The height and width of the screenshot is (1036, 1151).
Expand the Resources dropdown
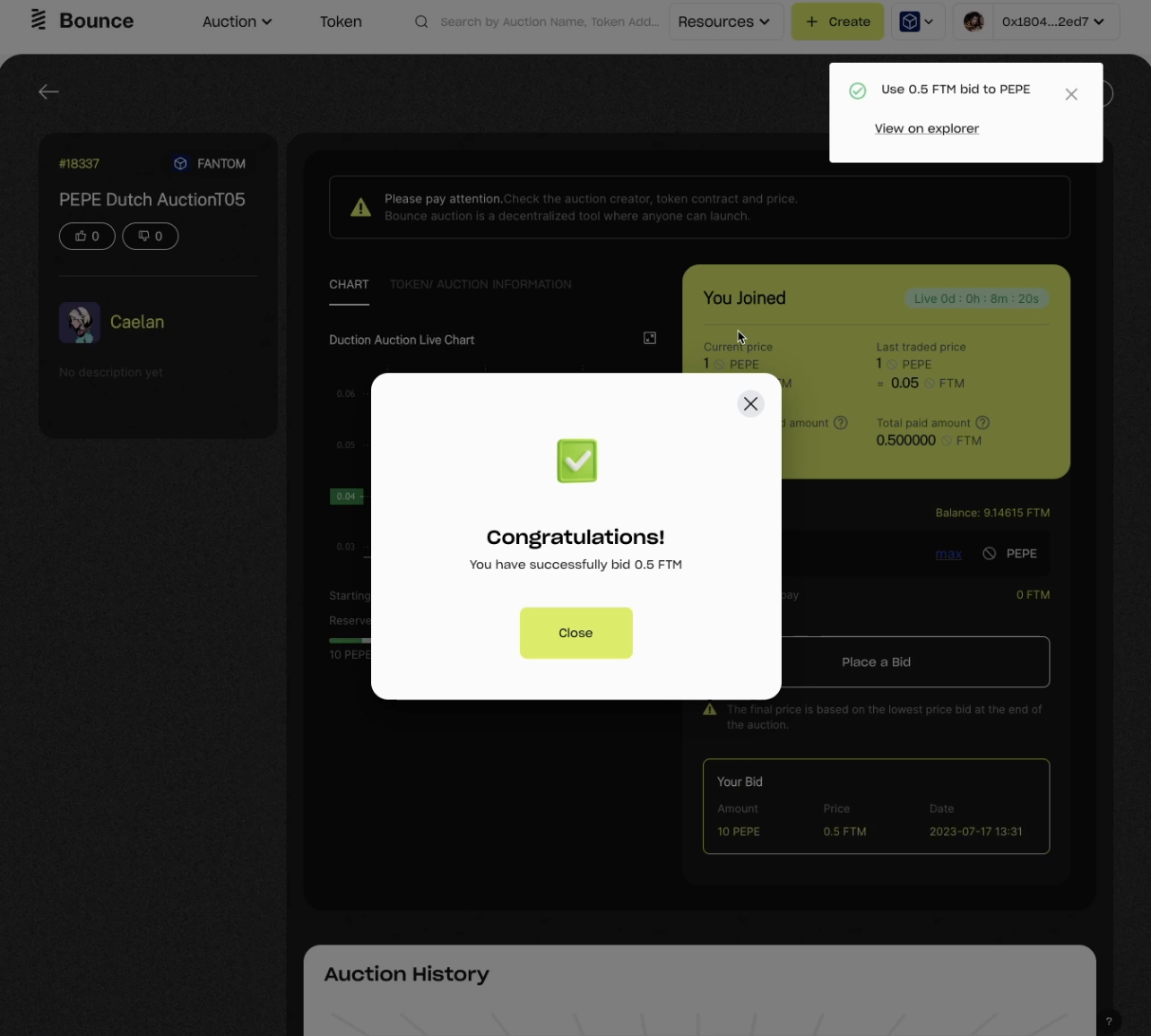point(724,22)
